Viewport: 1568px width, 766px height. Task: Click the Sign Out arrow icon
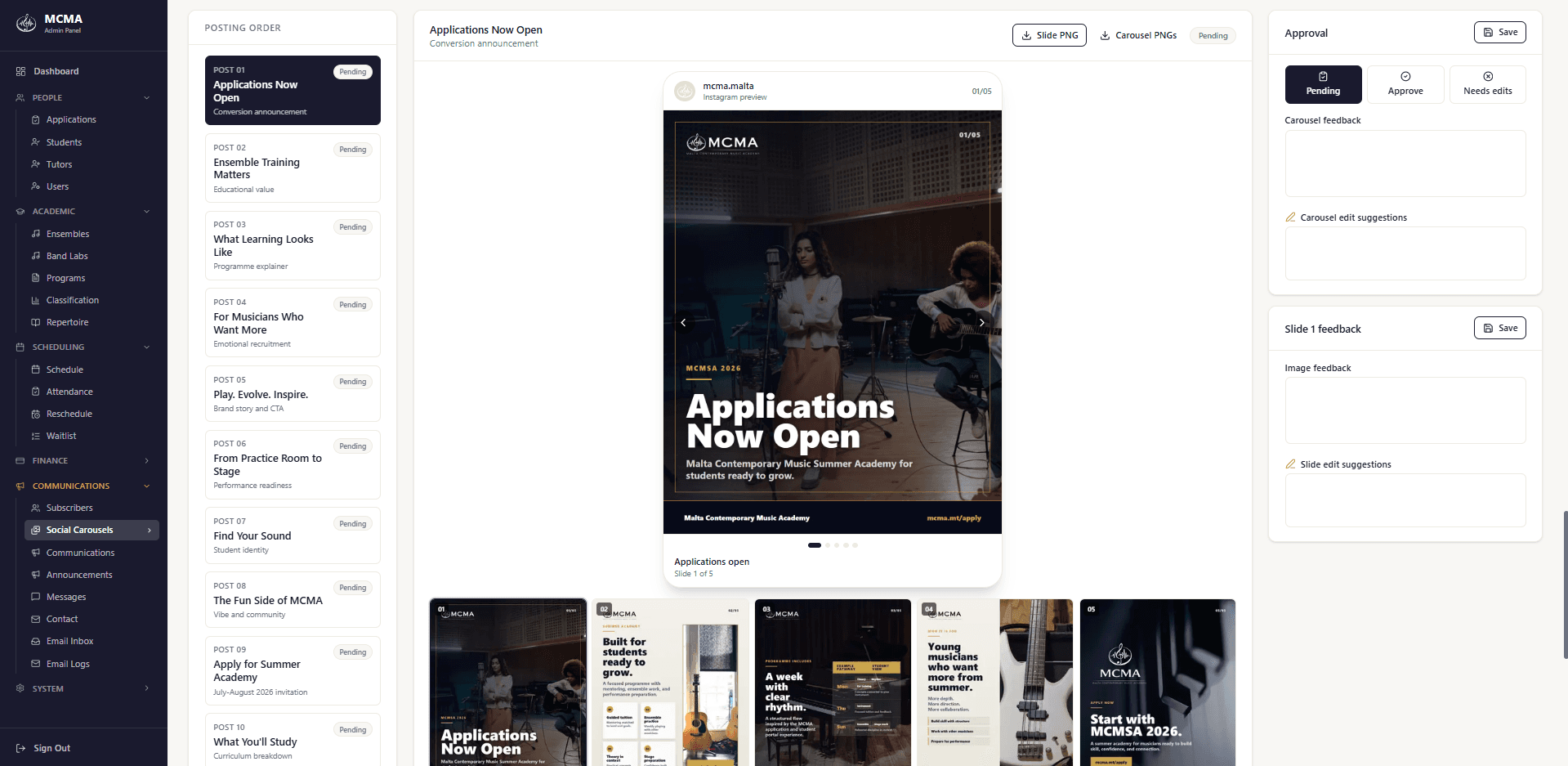20,748
